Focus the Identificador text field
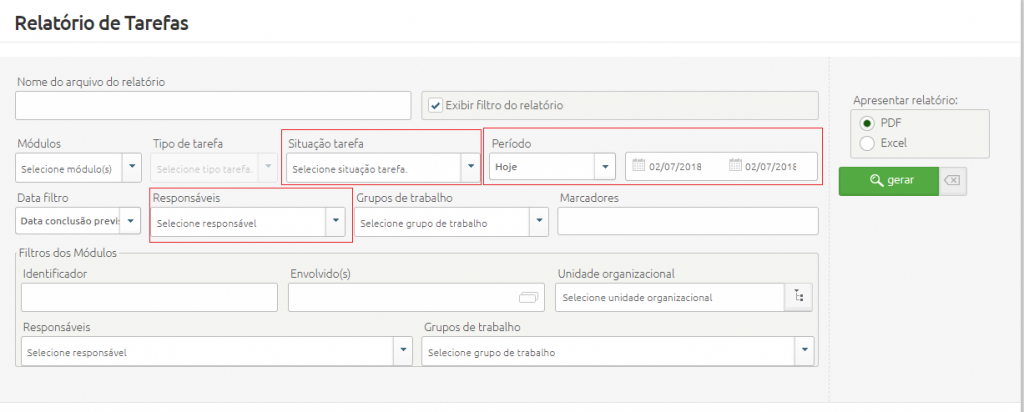Viewport: 1024px width, 412px height. click(x=149, y=297)
